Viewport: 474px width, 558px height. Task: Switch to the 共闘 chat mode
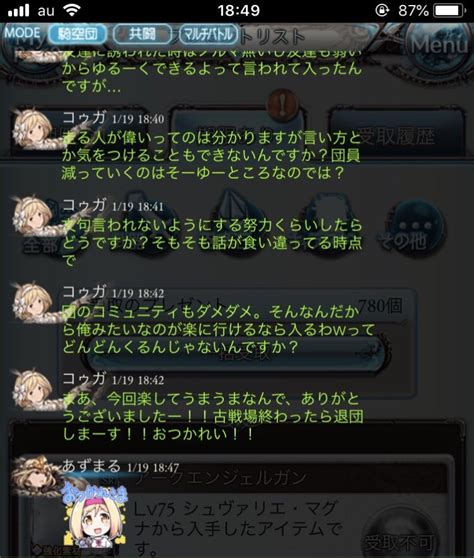tap(142, 34)
